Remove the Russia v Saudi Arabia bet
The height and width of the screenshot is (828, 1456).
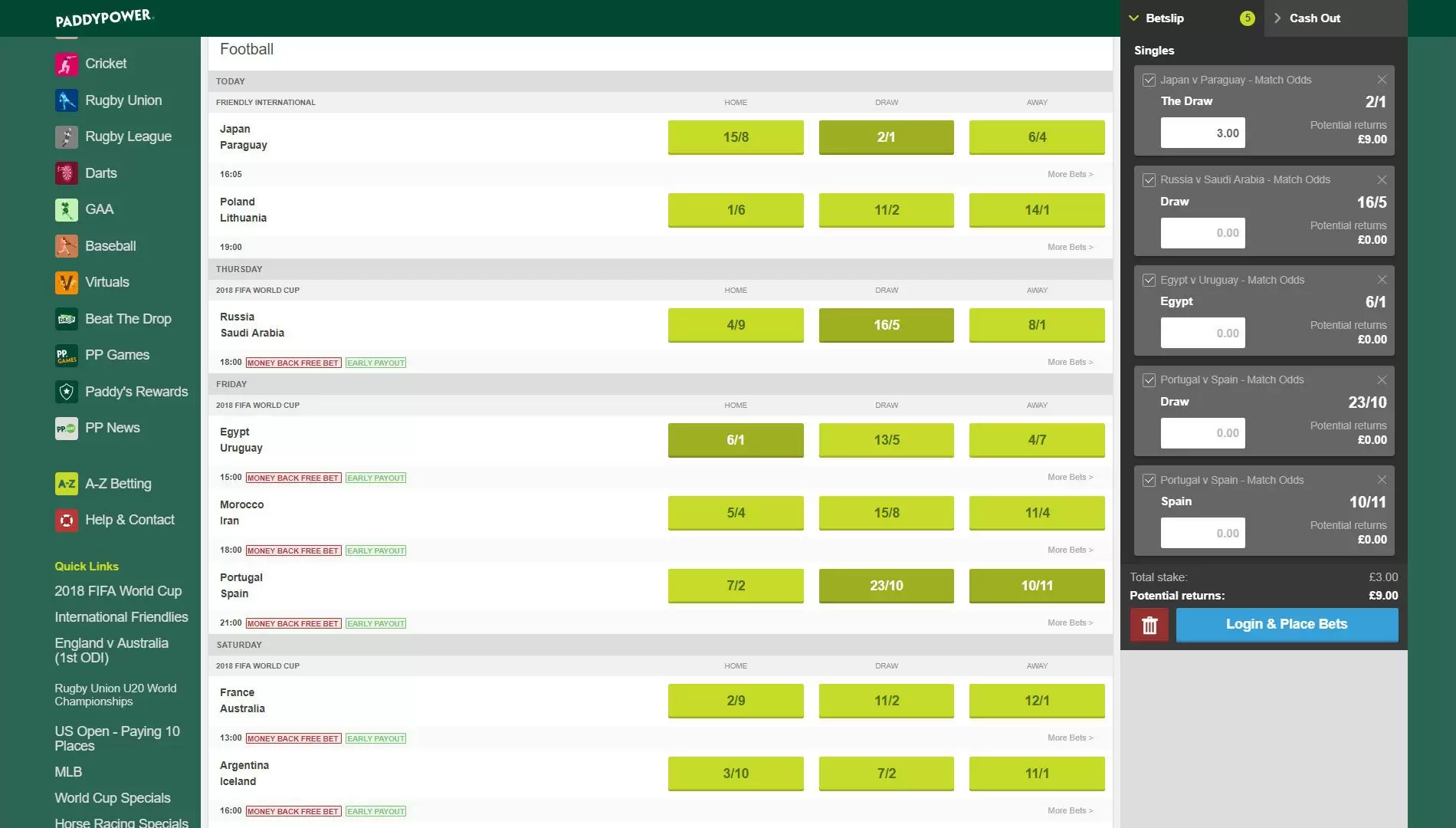(x=1382, y=179)
